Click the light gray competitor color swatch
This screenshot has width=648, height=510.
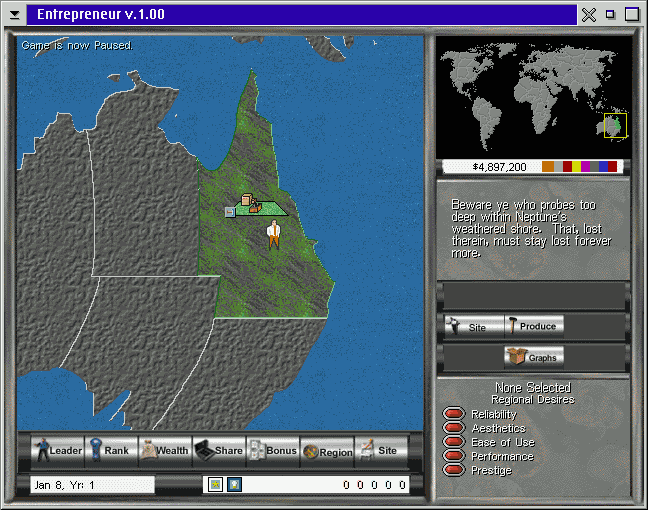click(558, 167)
